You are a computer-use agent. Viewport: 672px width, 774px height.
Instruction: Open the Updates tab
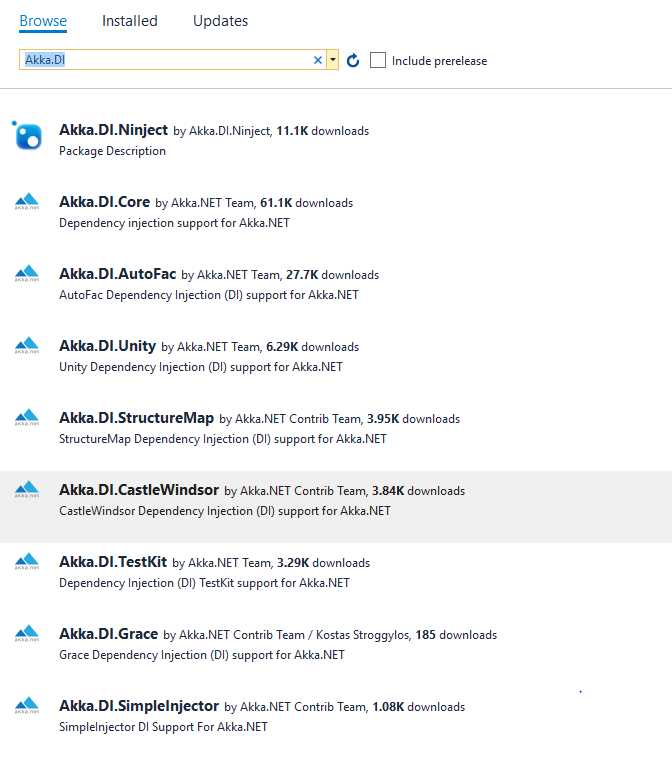tap(220, 21)
